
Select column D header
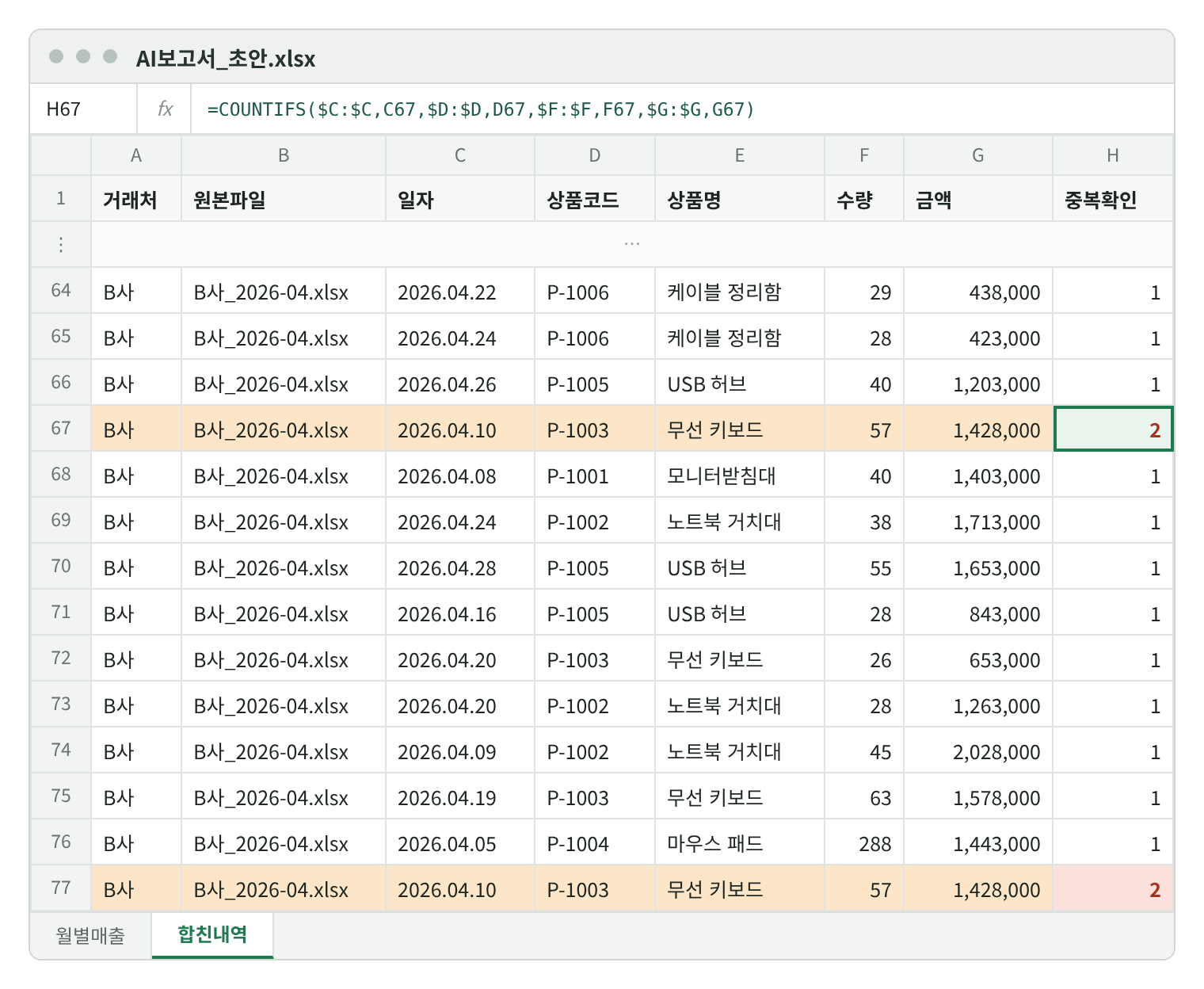595,155
